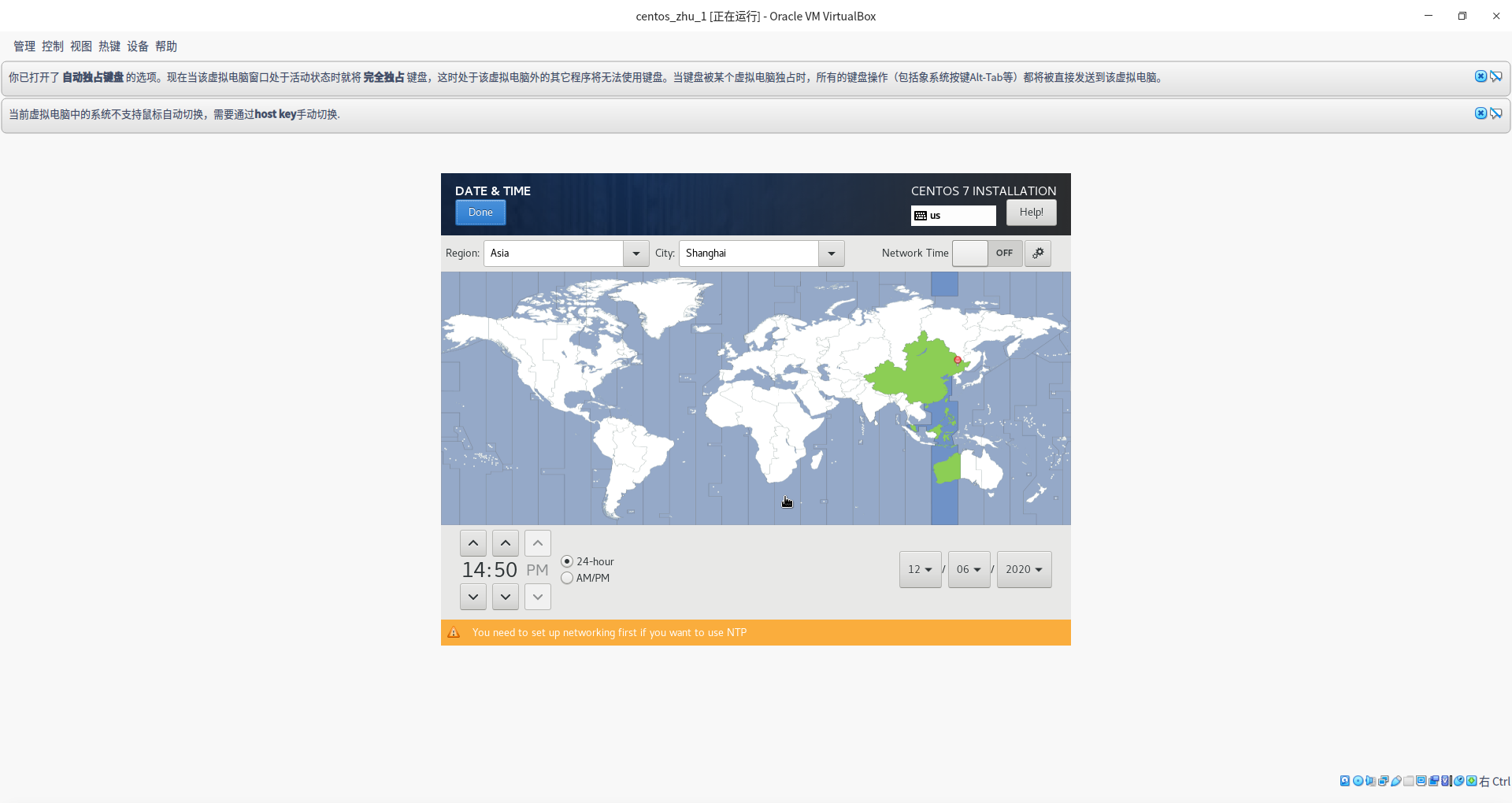
Task: Click into the City text field Shanghai
Action: [x=749, y=253]
